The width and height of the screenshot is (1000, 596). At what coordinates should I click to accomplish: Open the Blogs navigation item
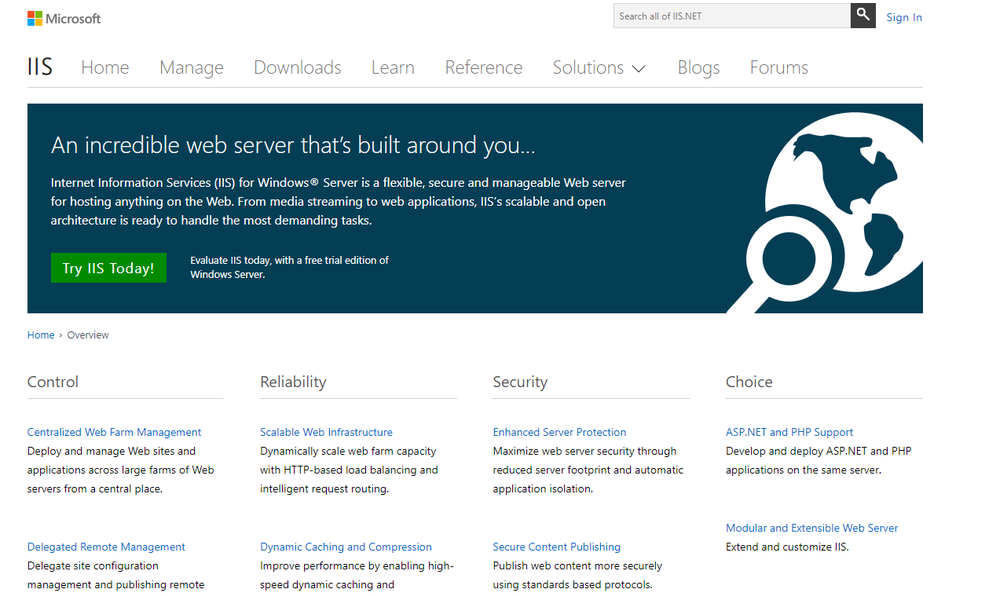tap(698, 68)
